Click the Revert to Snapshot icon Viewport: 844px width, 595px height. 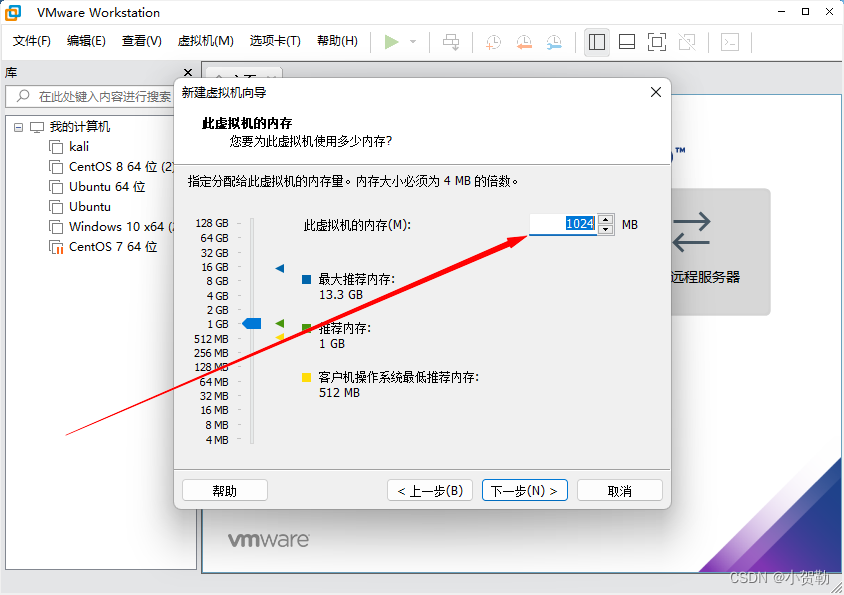524,42
